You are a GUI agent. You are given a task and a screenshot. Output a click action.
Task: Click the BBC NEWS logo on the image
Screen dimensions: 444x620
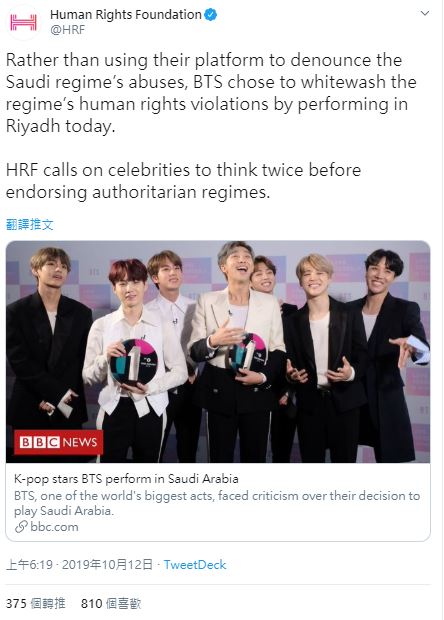pos(59,442)
